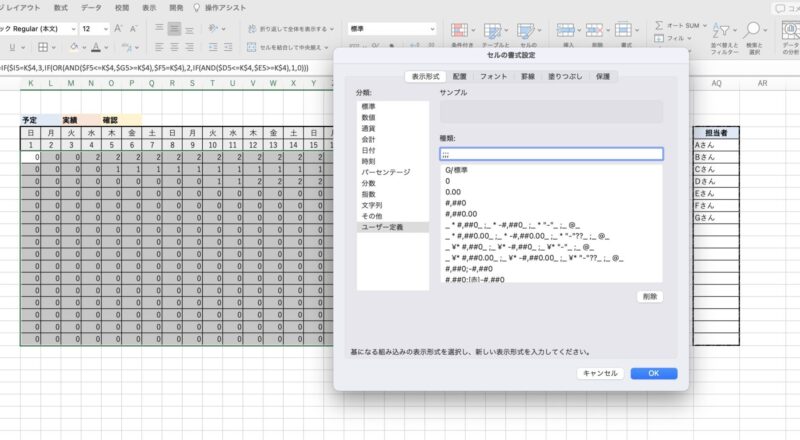800x440 pixels.
Task: Switch to the 罫線 tab in dialog
Action: (528, 77)
